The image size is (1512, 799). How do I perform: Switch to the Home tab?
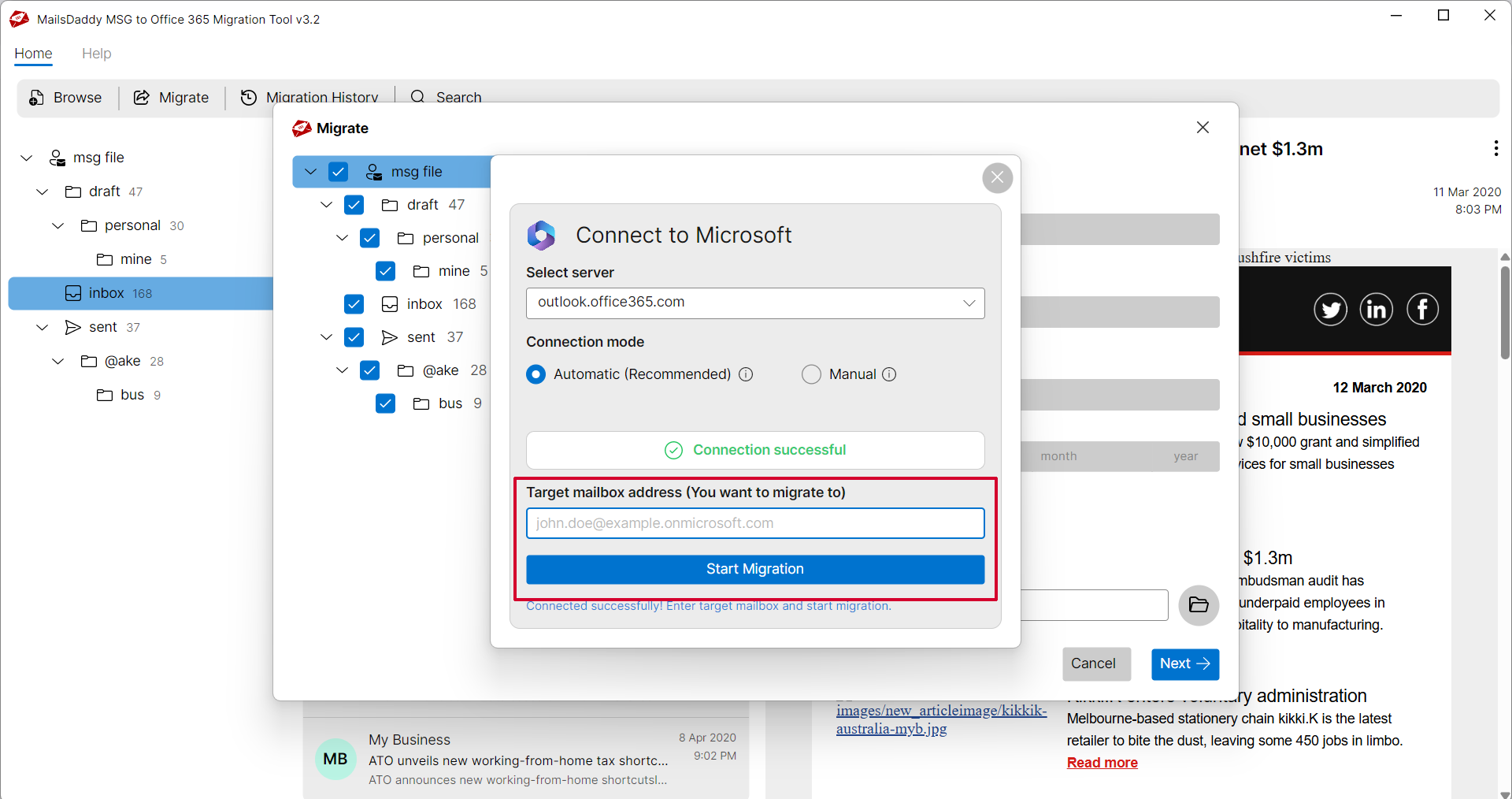[x=33, y=54]
